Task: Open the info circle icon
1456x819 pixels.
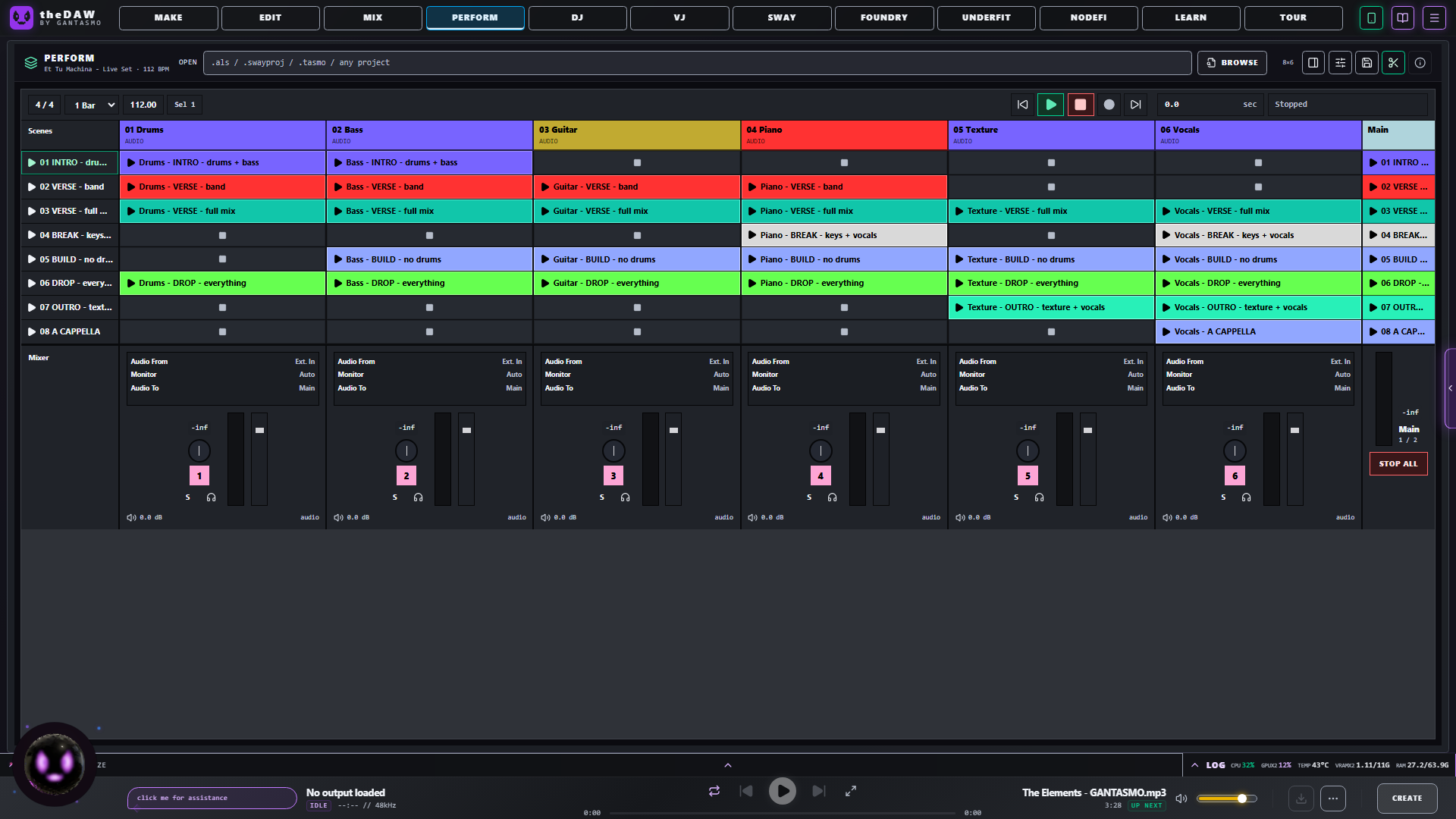Action: coord(1420,63)
